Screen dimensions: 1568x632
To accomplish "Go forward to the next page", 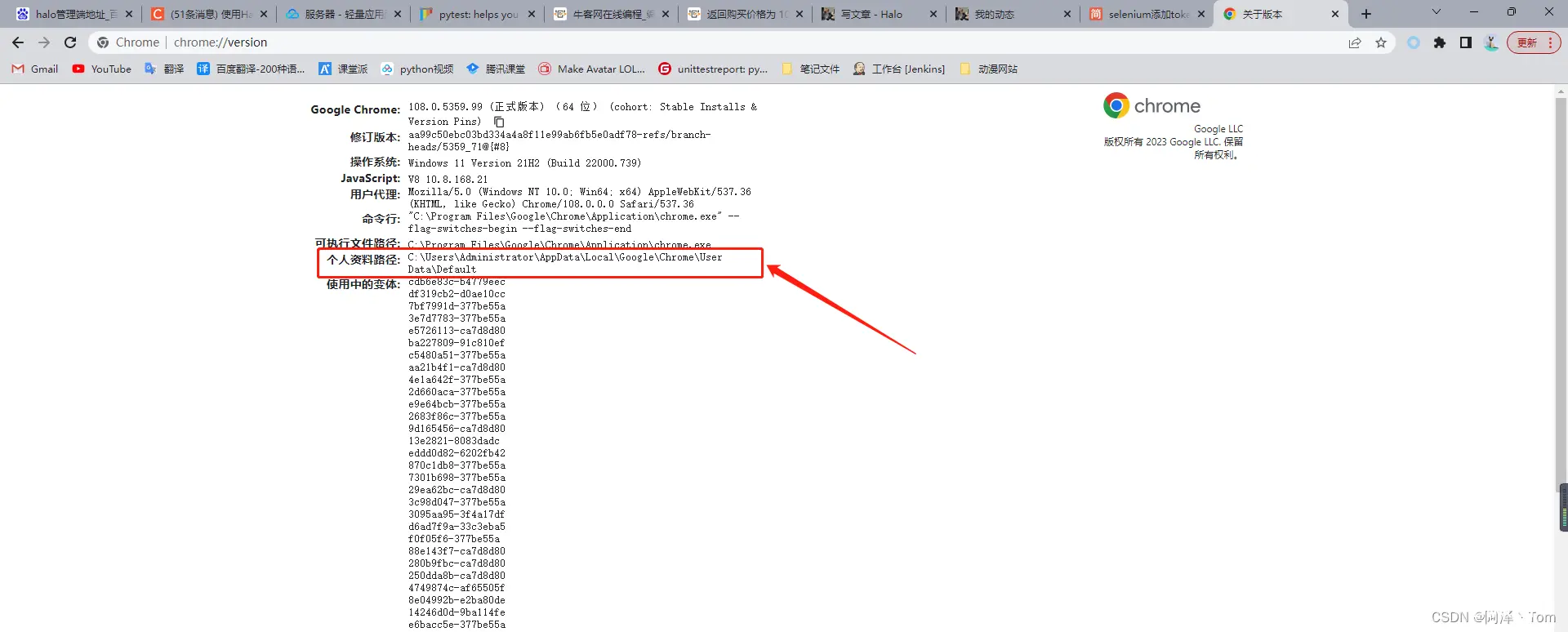I will (x=44, y=42).
